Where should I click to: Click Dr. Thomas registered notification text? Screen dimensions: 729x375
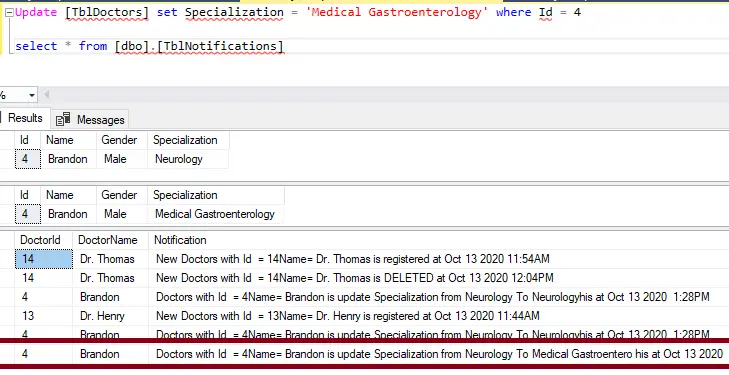[353, 259]
